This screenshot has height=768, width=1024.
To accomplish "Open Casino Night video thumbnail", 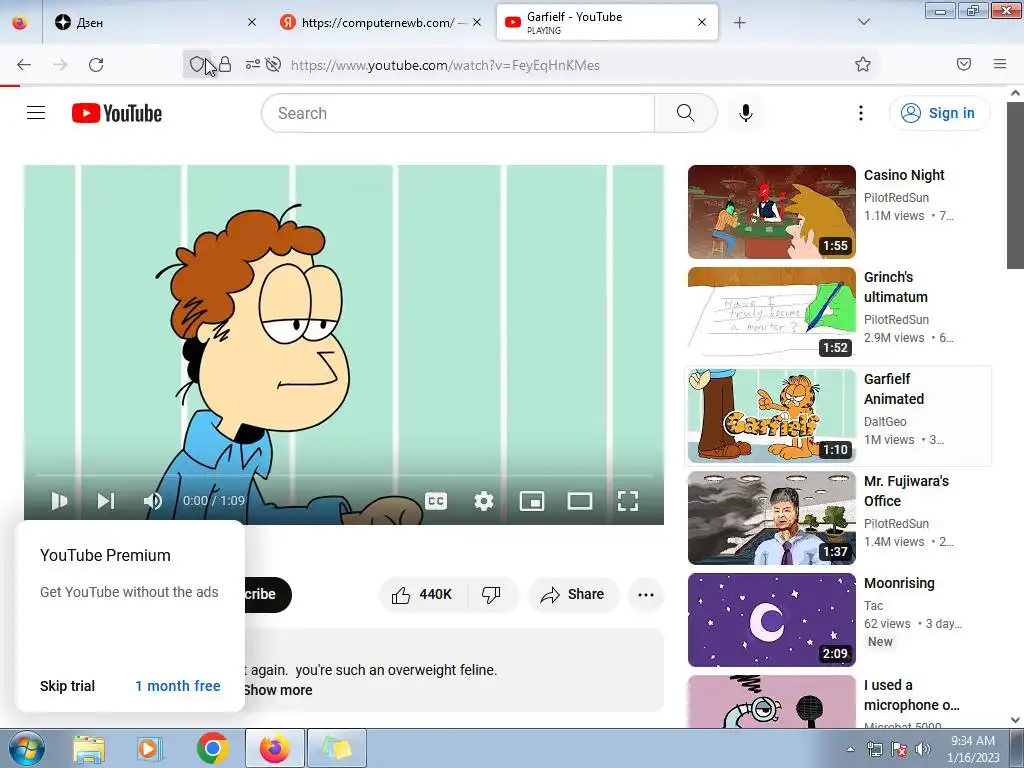I will (771, 212).
